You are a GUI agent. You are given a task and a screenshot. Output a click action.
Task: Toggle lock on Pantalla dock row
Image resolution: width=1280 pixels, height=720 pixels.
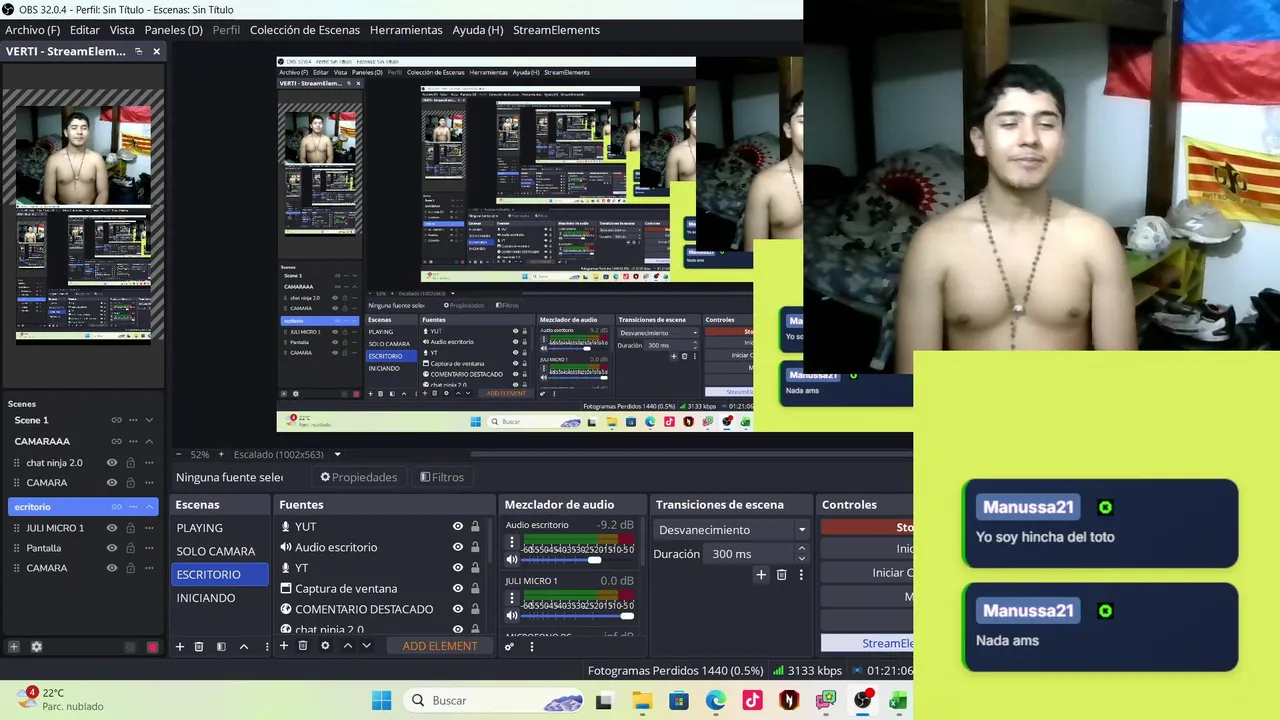(129, 548)
